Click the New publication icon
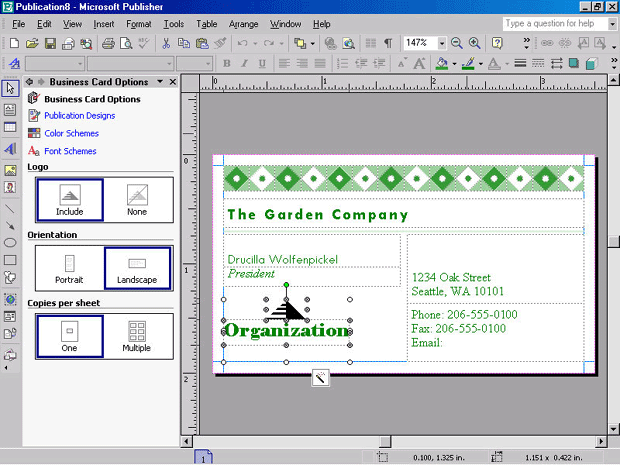The width and height of the screenshot is (620, 465). (14, 43)
